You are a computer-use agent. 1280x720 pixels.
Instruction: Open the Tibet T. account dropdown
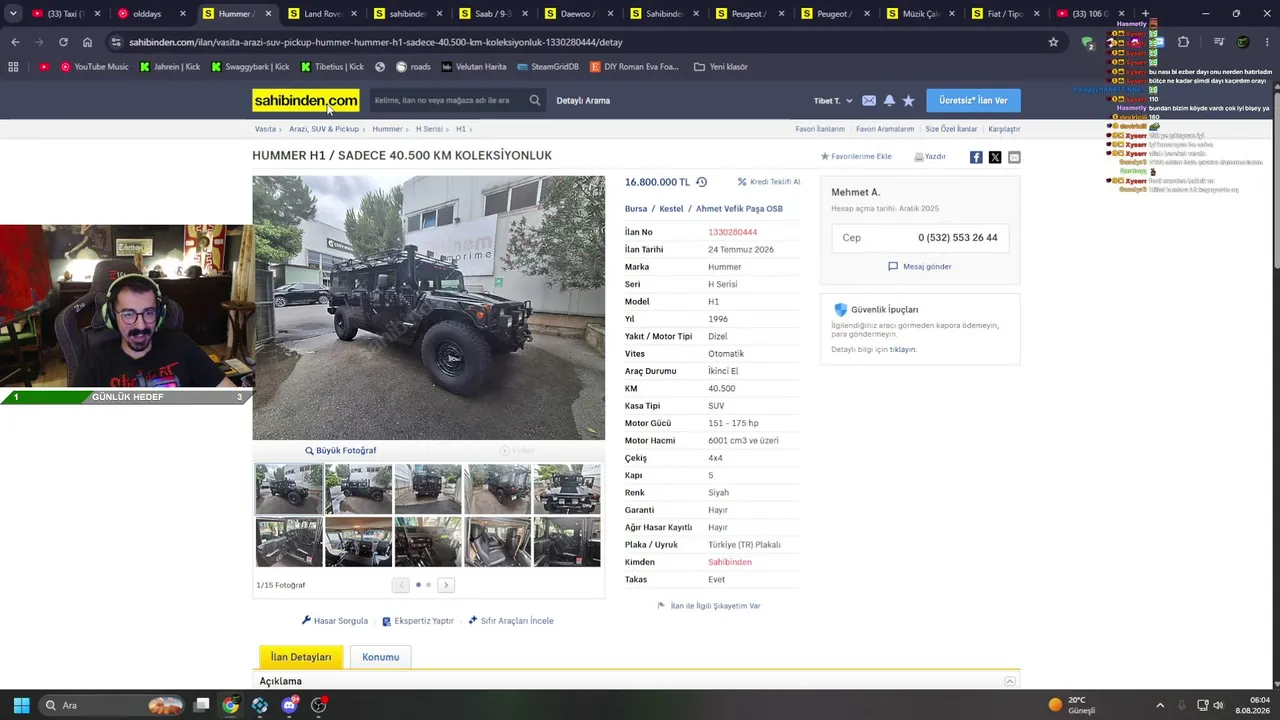click(833, 101)
